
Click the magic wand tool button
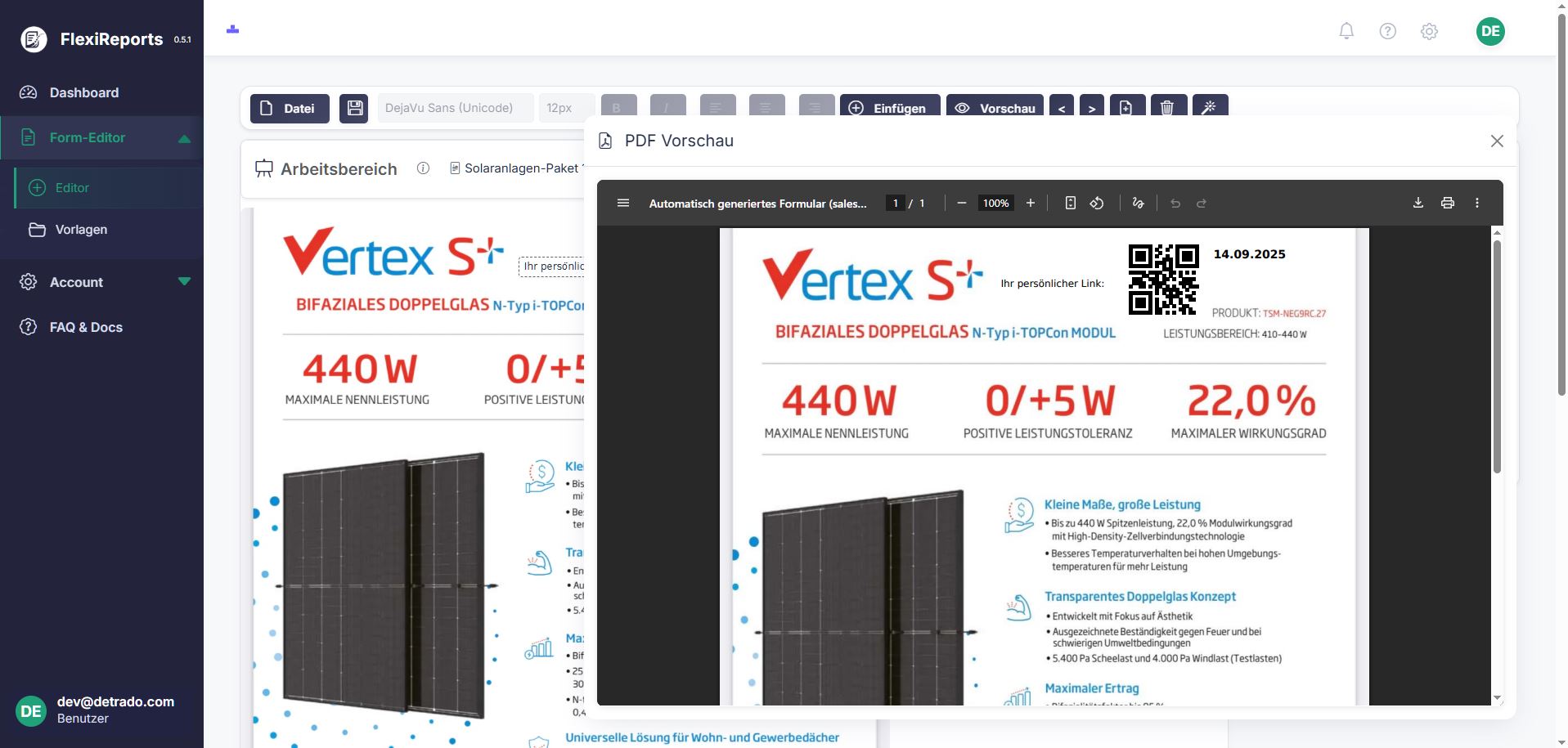[x=1210, y=108]
